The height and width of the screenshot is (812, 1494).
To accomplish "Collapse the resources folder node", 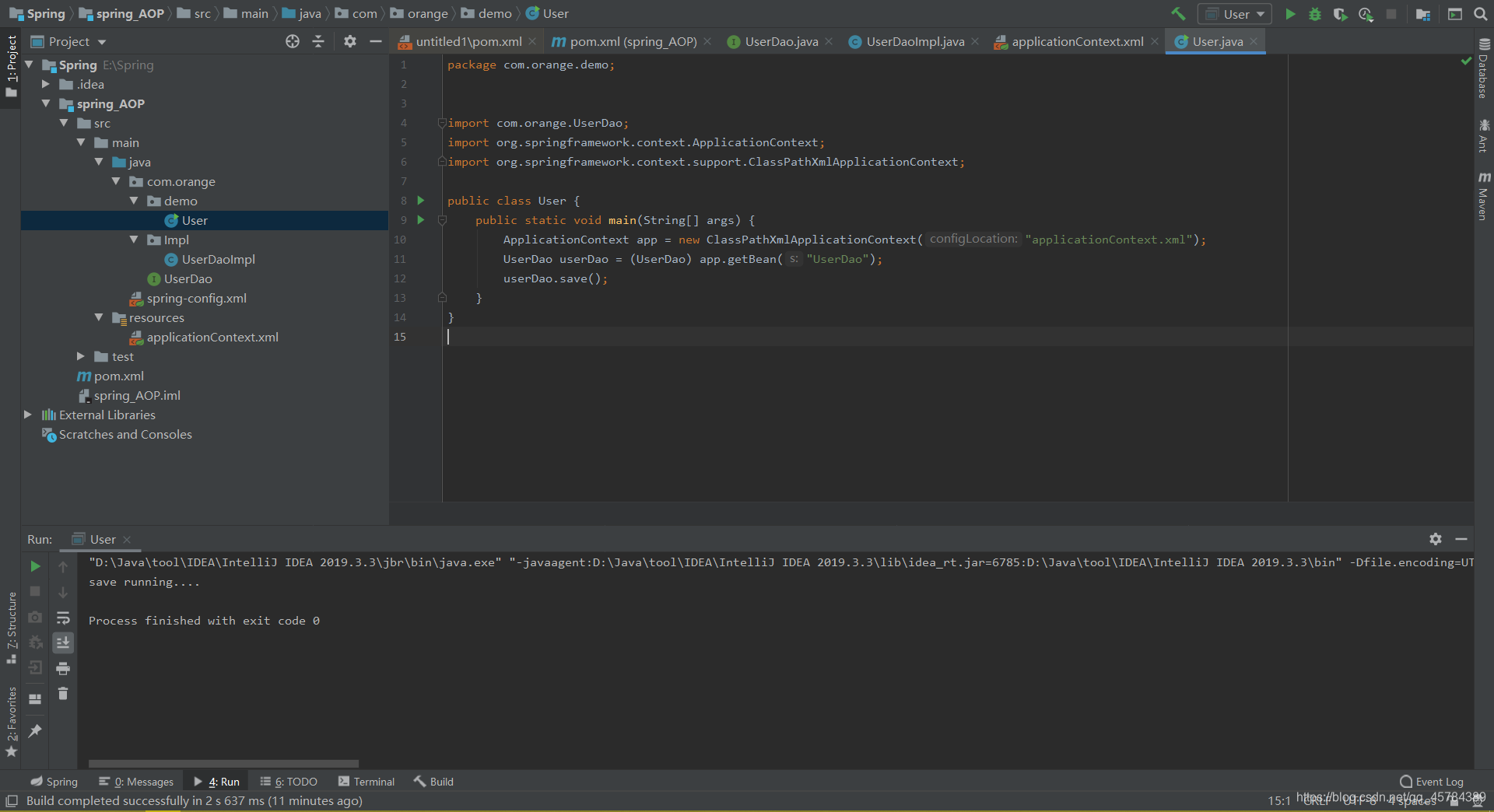I will (99, 317).
